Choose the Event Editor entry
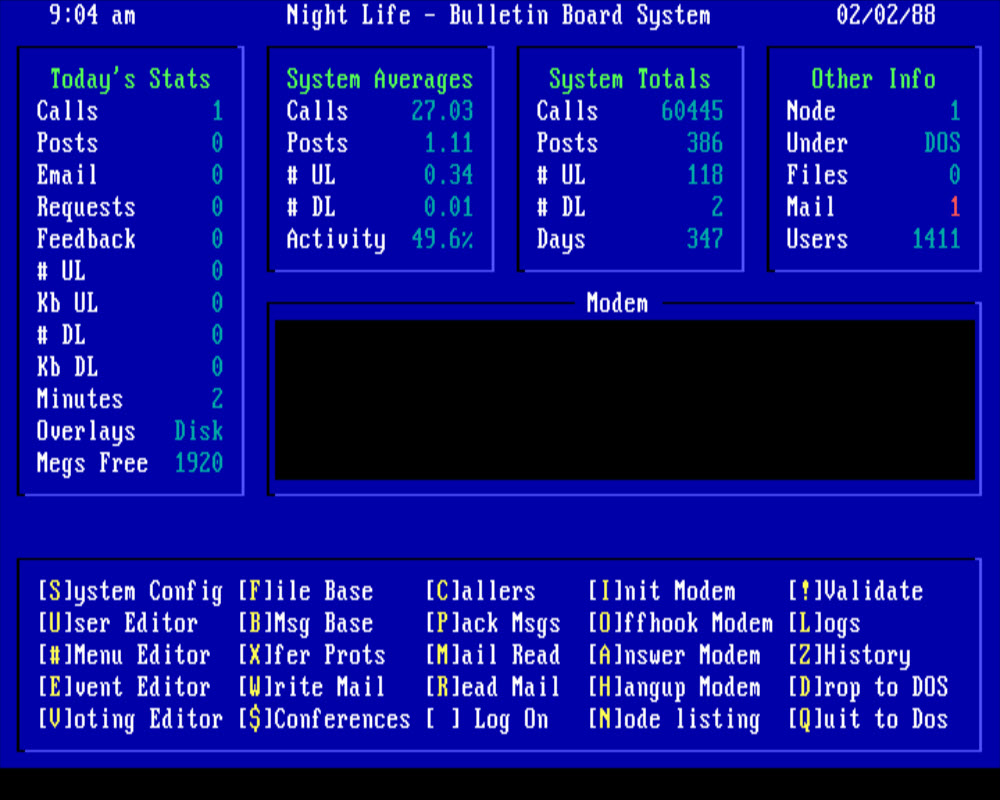This screenshot has height=800, width=1000. [x=124, y=687]
